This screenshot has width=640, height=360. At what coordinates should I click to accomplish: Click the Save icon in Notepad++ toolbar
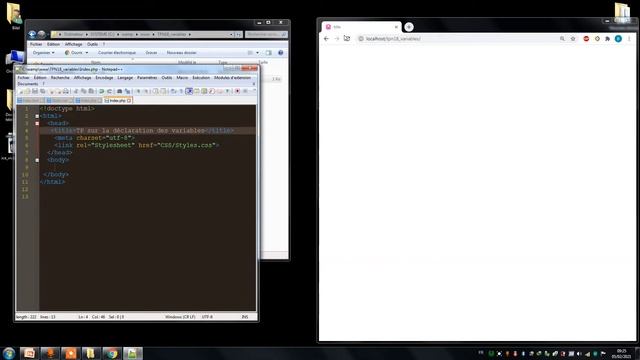pyautogui.click(x=35, y=91)
